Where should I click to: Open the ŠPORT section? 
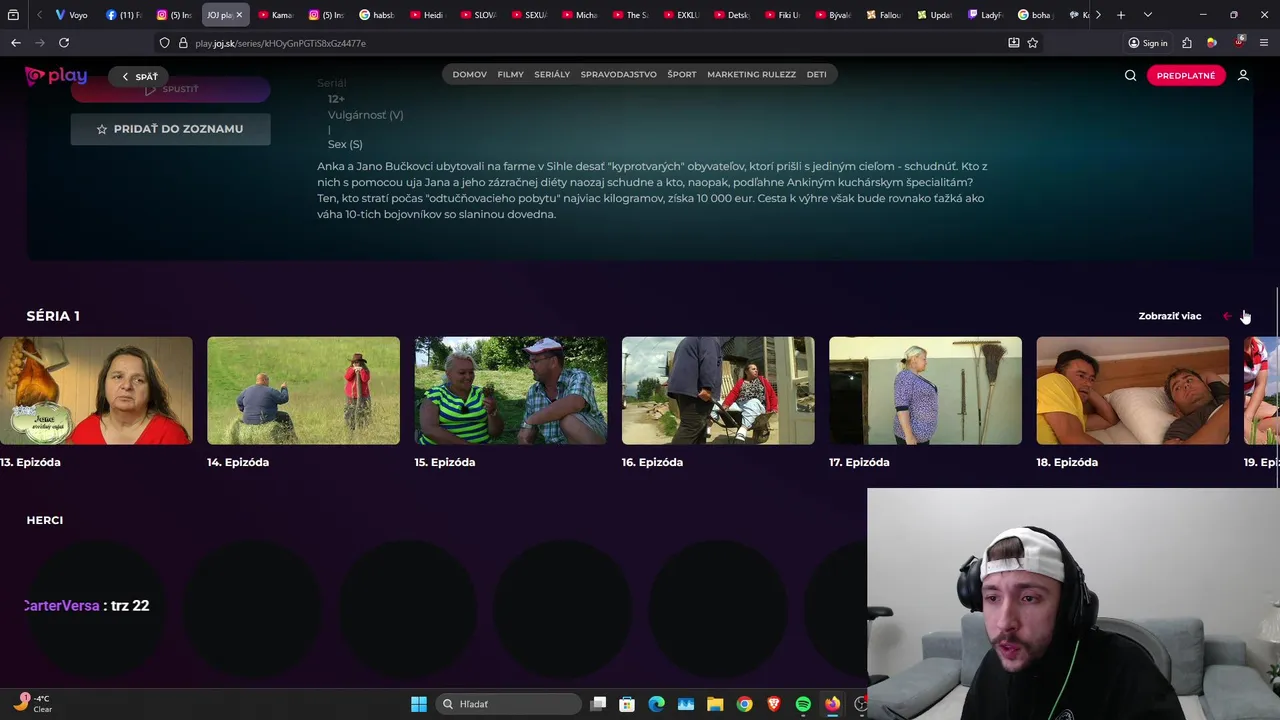pos(682,75)
